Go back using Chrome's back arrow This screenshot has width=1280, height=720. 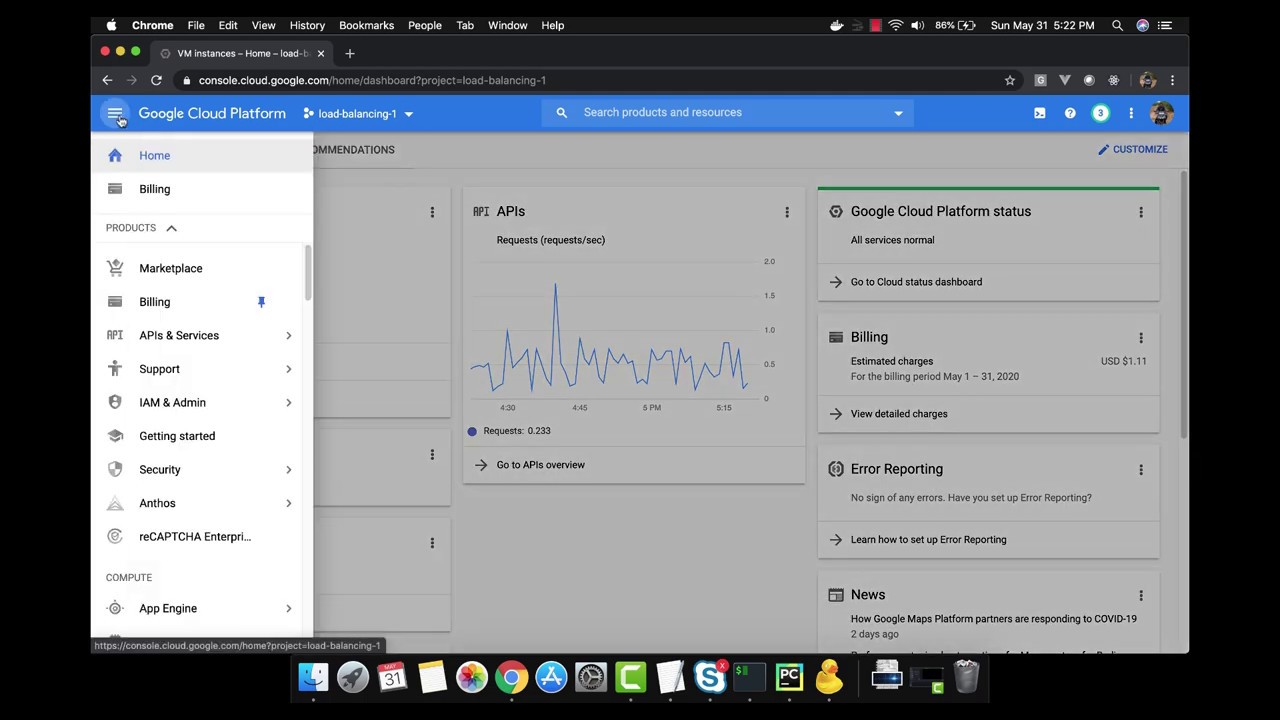pyautogui.click(x=107, y=80)
